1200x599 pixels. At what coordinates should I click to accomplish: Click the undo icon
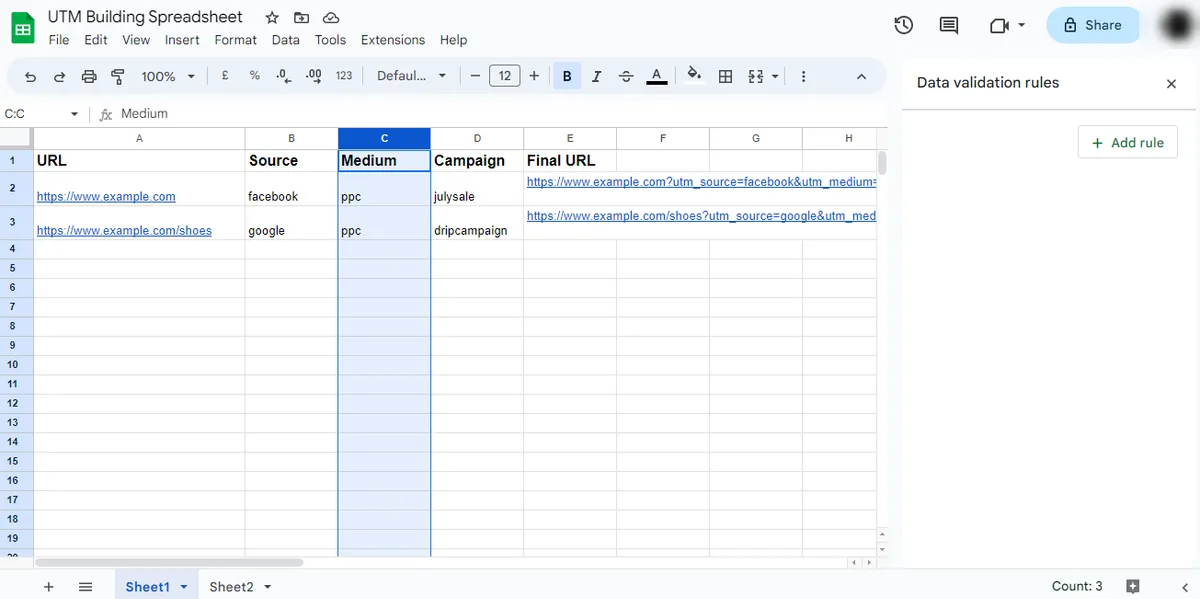coord(29,75)
